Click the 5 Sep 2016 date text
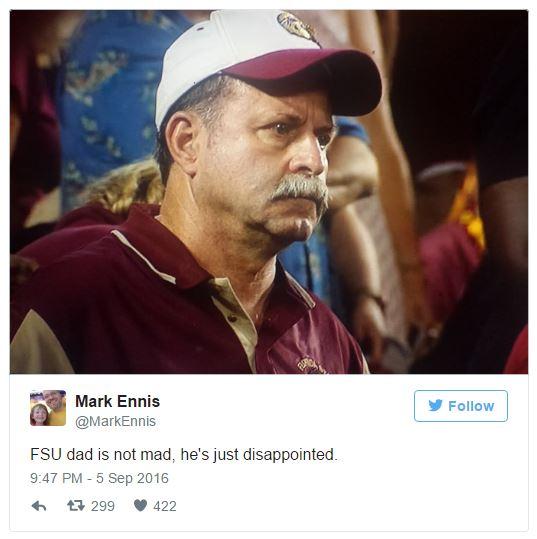Viewport: 537px width, 539px height. coord(133,478)
